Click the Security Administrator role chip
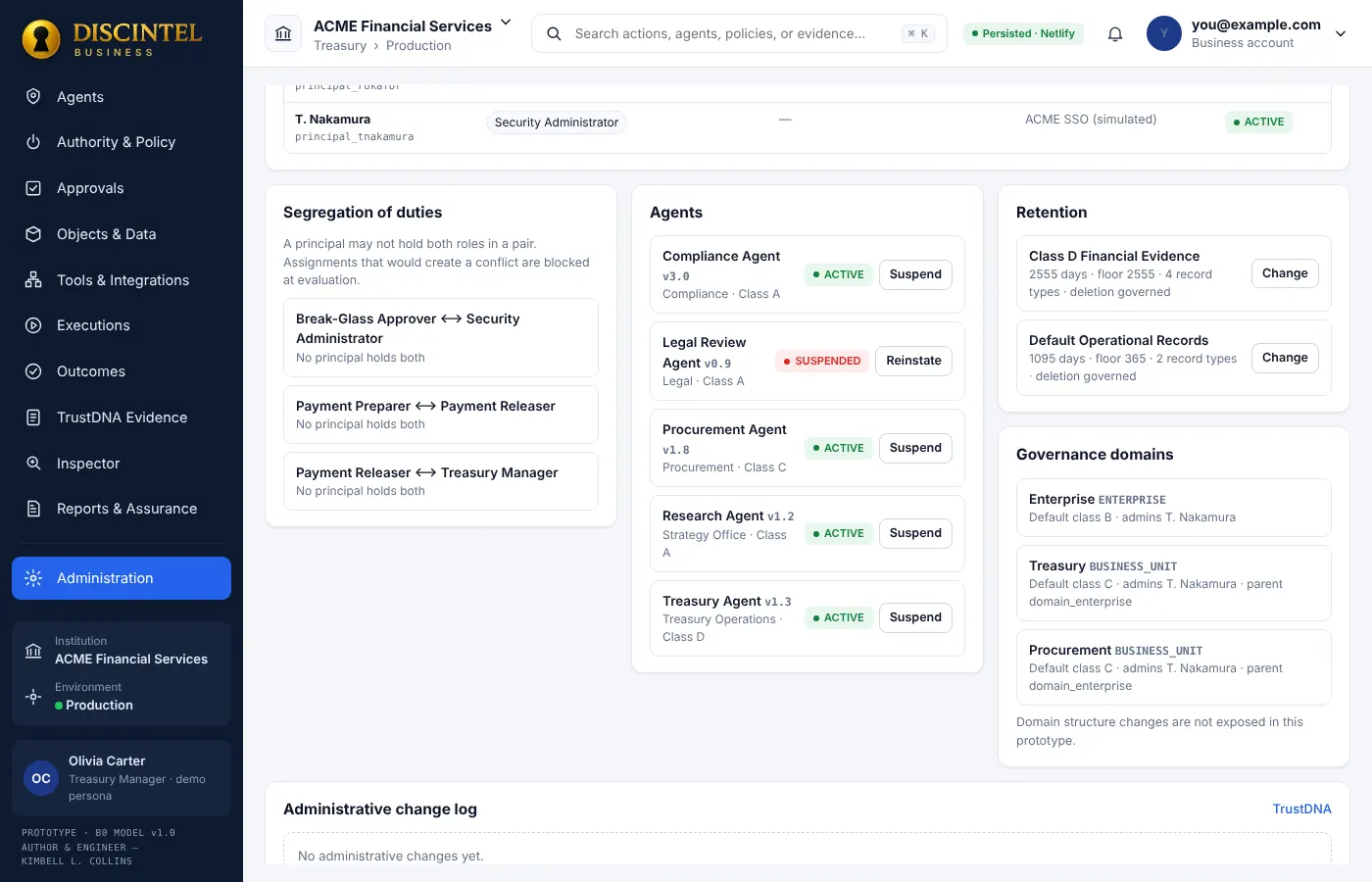Image resolution: width=1372 pixels, height=882 pixels. tap(557, 122)
